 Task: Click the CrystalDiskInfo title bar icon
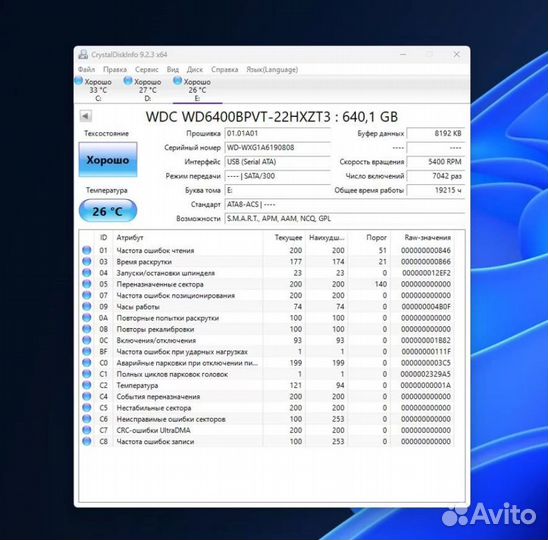coord(83,54)
